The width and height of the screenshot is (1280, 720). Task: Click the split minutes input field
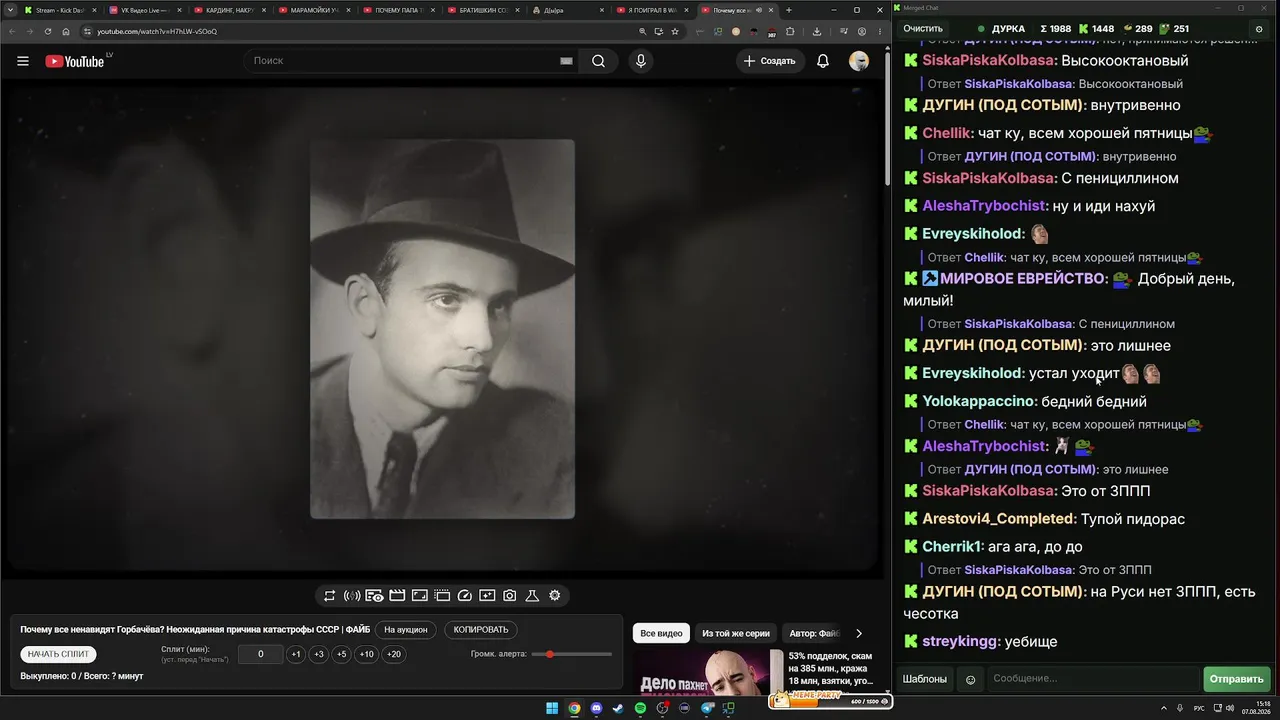pos(260,654)
